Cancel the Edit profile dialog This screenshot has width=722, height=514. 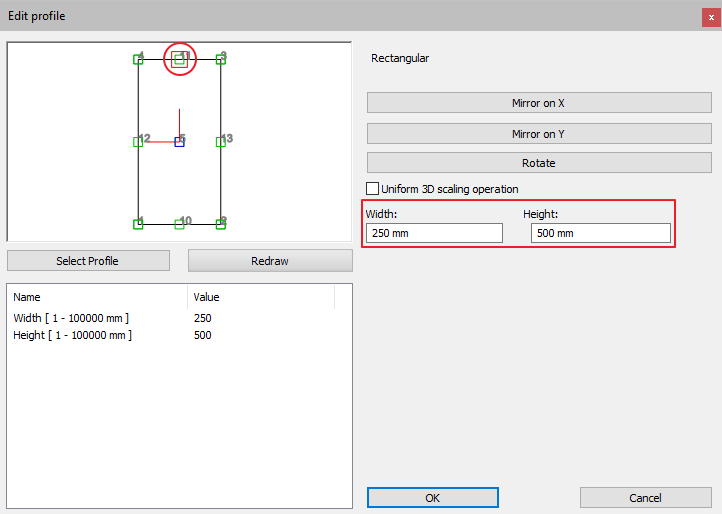645,498
